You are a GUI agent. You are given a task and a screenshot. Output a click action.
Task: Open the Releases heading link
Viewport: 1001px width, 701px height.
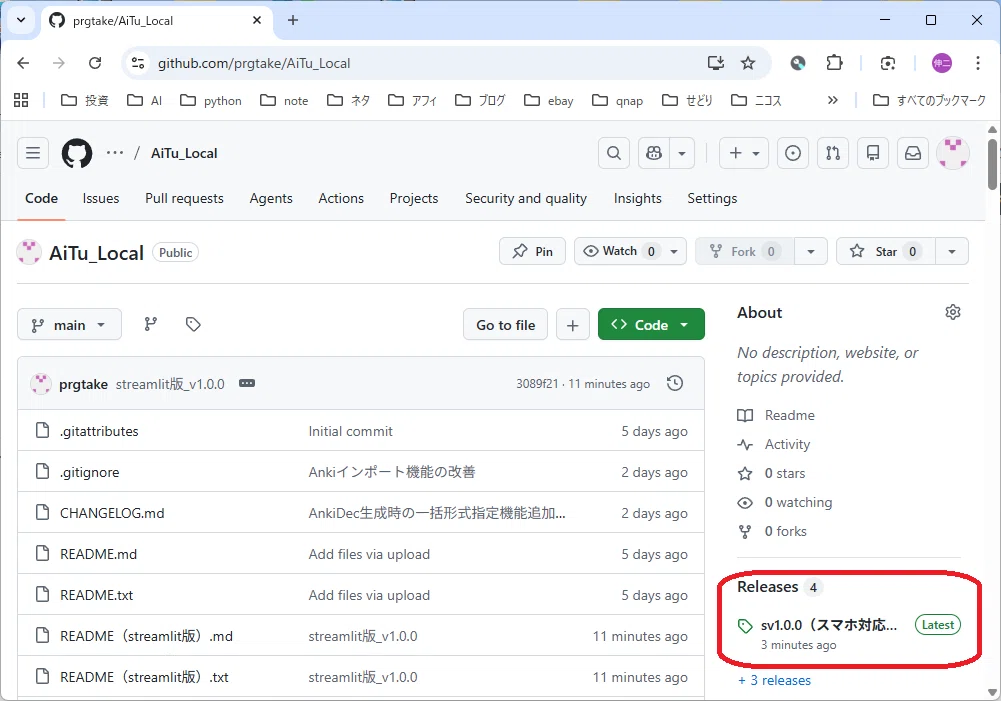pos(767,587)
